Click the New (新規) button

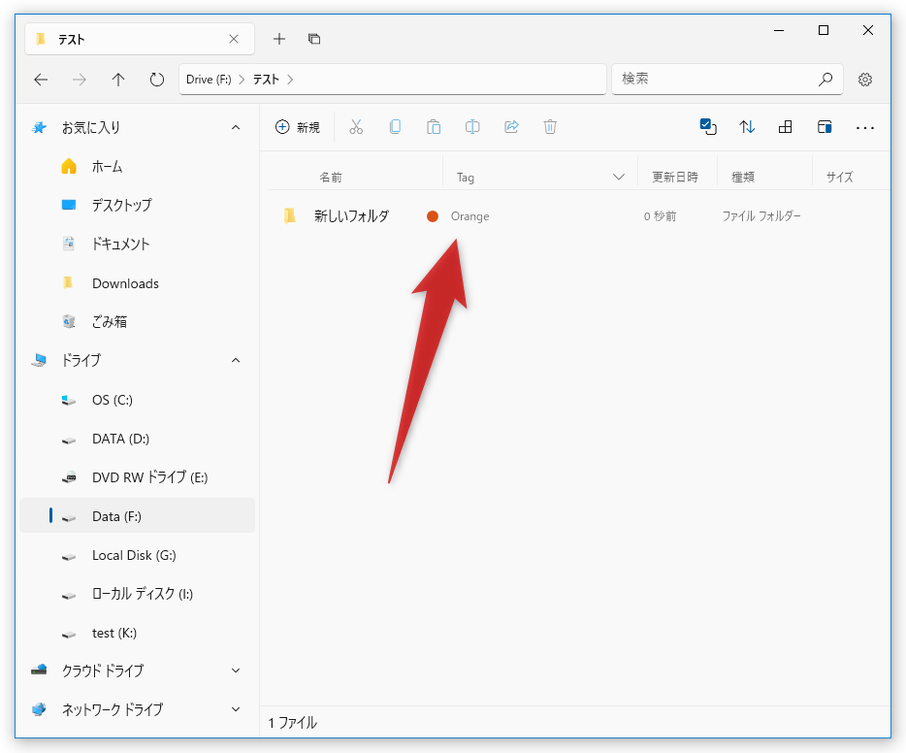click(298, 127)
